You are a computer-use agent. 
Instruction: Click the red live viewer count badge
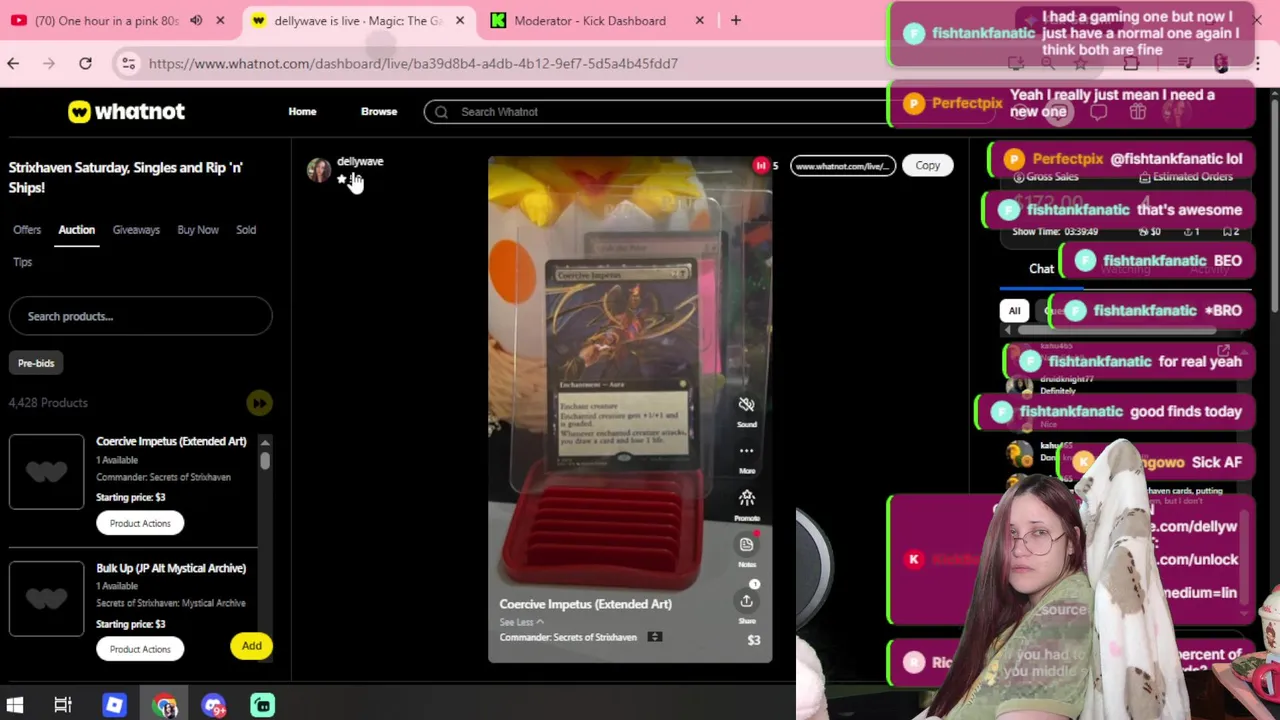761,166
